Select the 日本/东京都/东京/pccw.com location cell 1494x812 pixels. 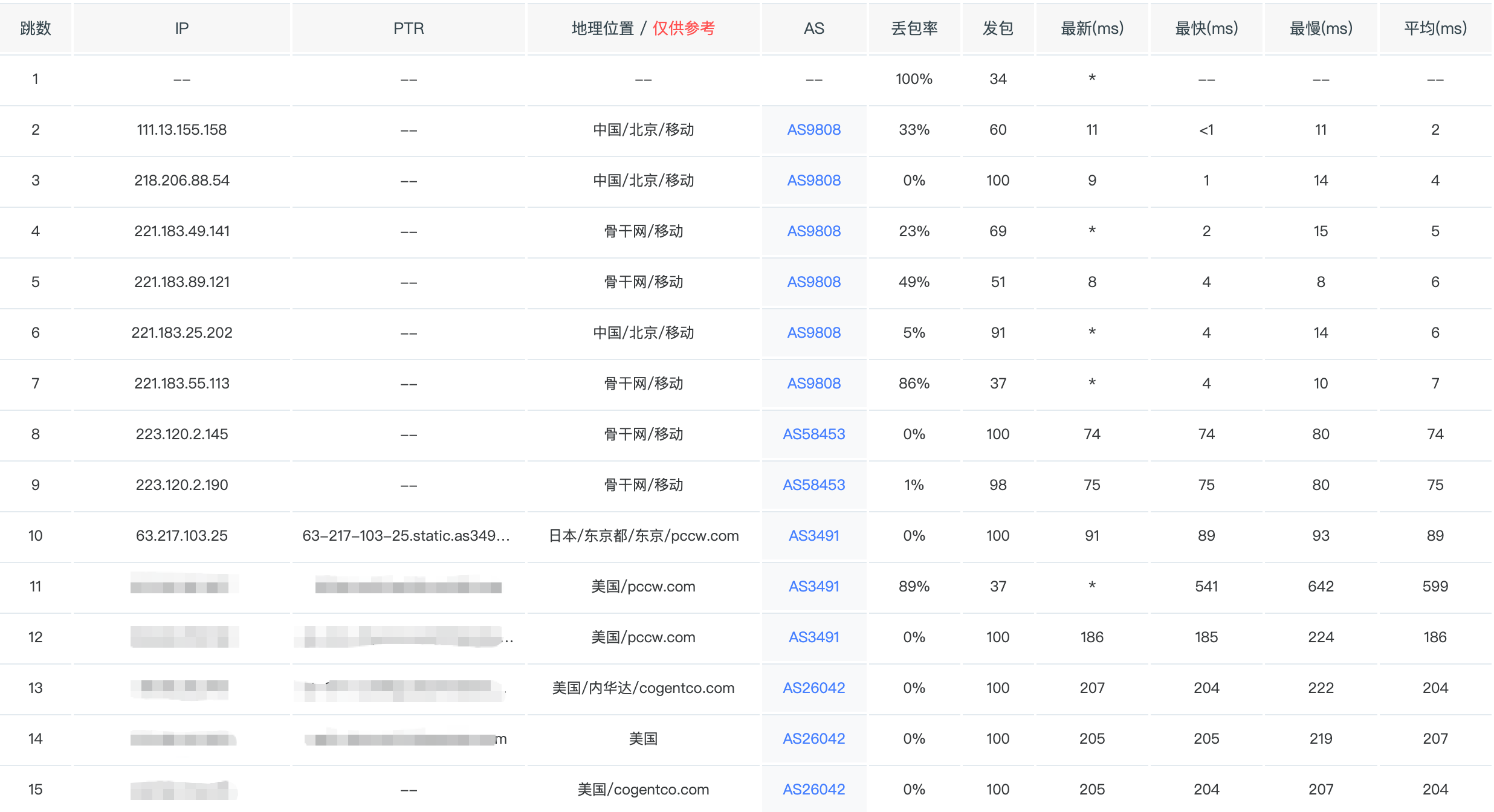643,536
